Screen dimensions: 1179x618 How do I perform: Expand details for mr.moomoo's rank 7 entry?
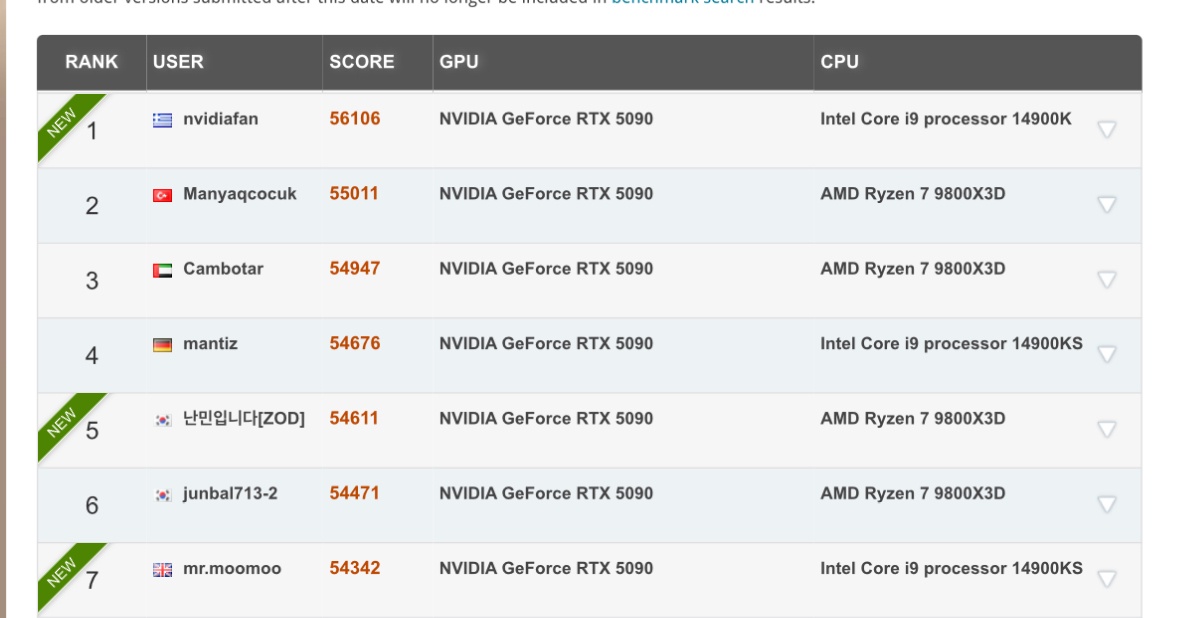tap(1106, 579)
